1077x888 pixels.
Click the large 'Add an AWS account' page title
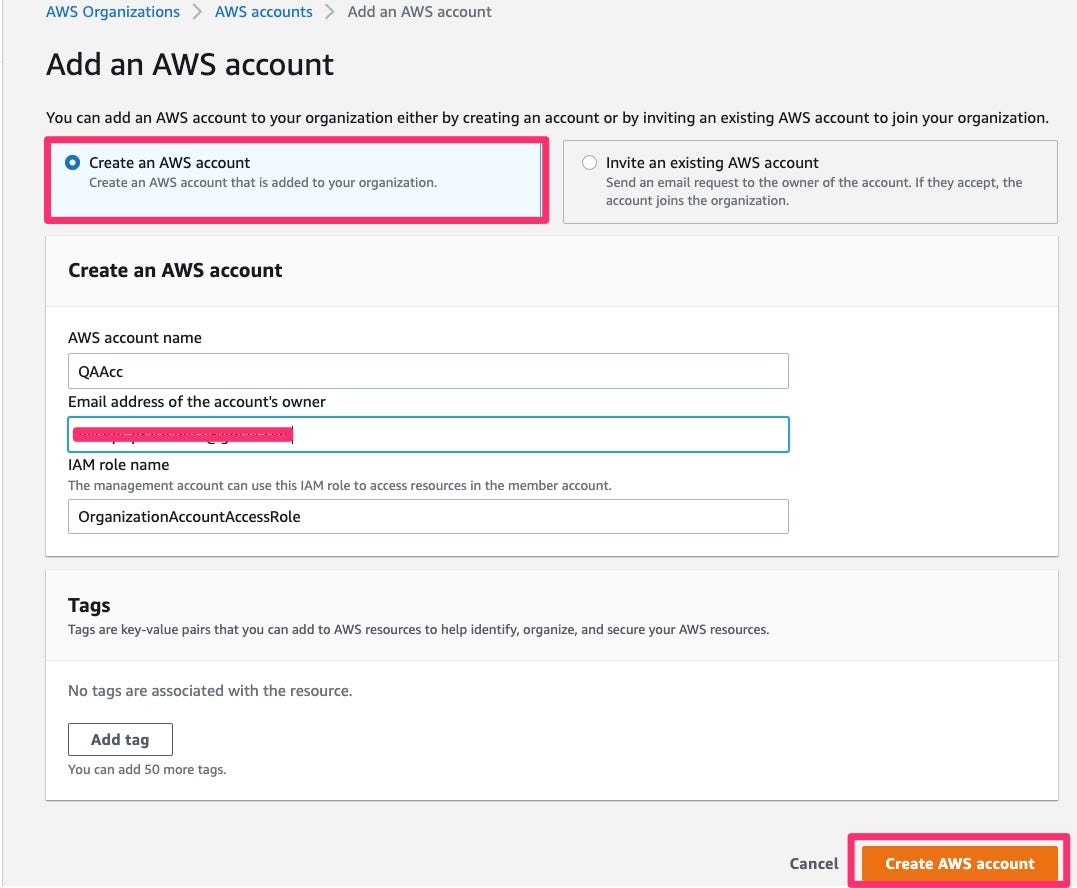pyautogui.click(x=190, y=65)
